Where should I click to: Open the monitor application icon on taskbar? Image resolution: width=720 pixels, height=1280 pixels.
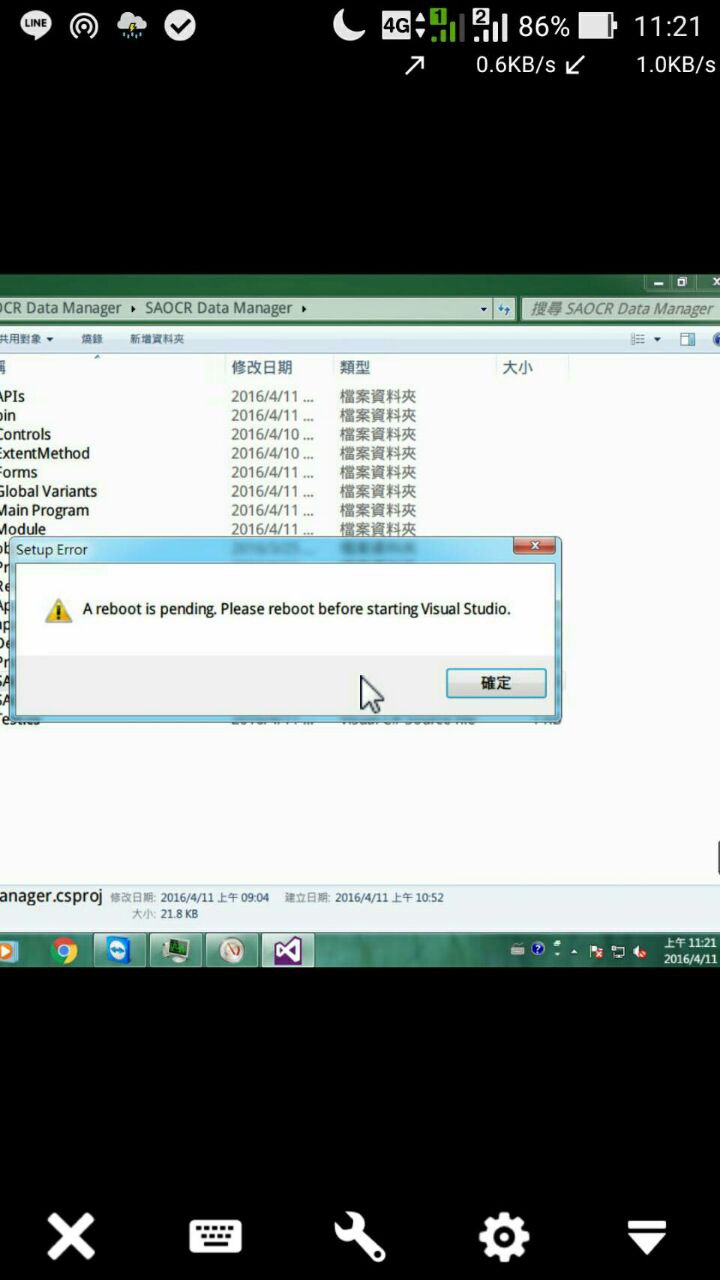point(176,950)
